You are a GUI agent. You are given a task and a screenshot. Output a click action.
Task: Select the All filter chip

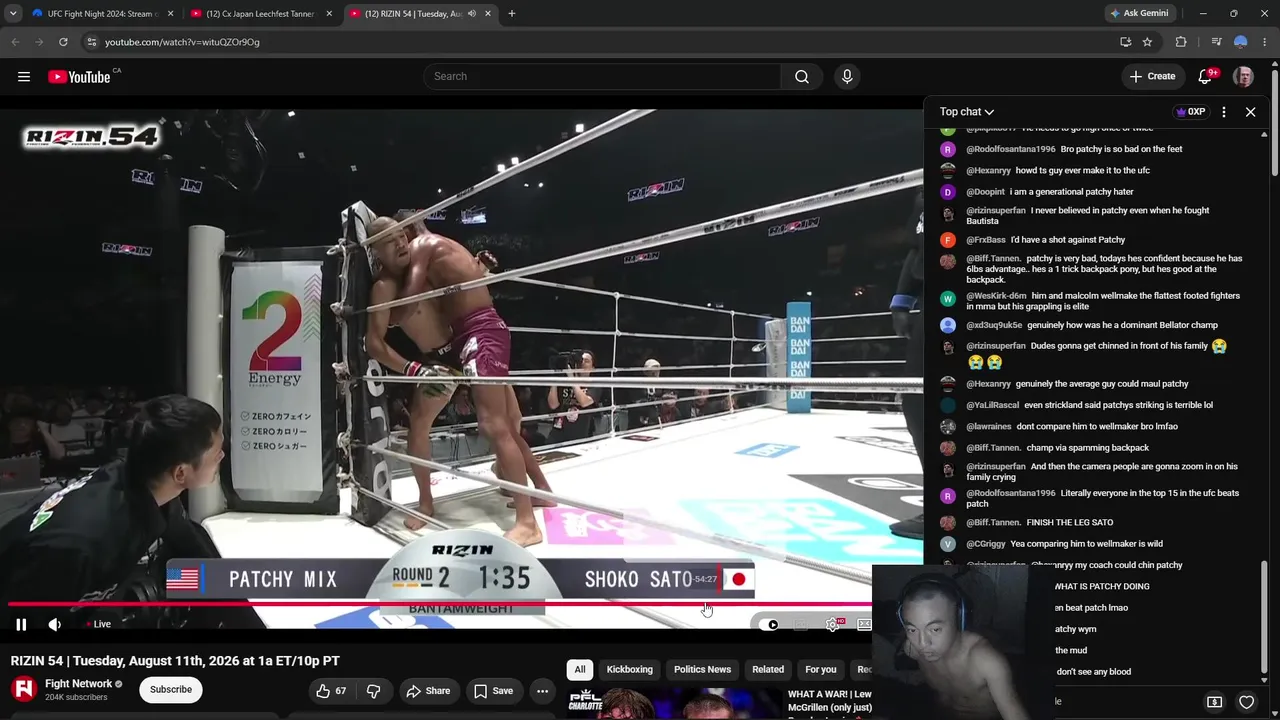[580, 670]
